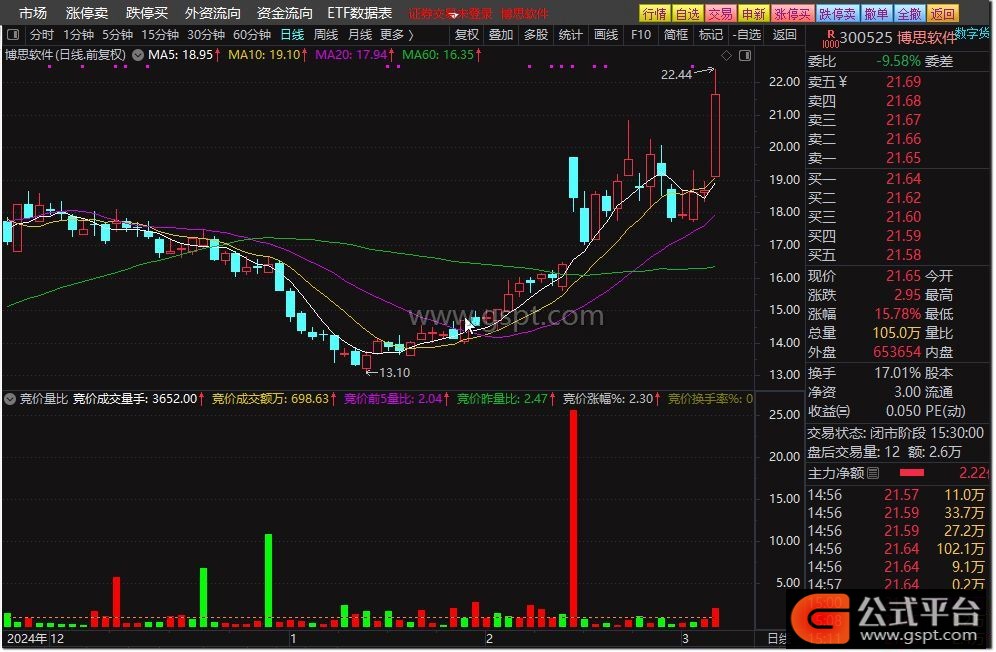Image resolution: width=996 pixels, height=652 pixels.
Task: Open the 资金流向 menu
Action: tap(285, 13)
